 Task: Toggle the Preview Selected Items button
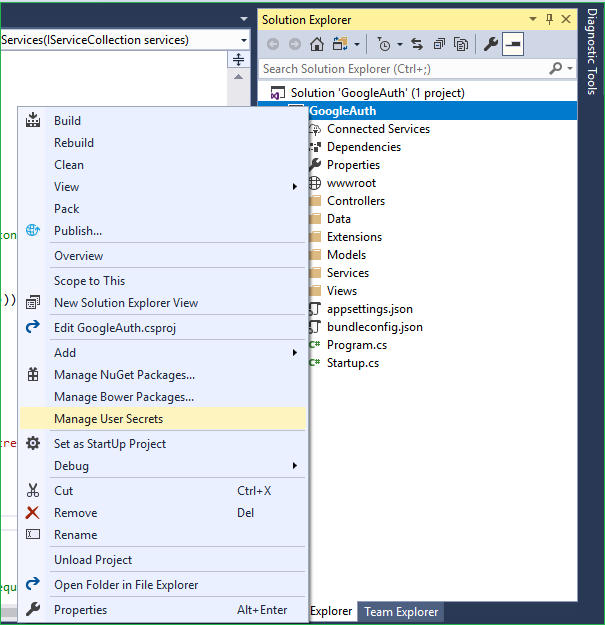tap(512, 44)
